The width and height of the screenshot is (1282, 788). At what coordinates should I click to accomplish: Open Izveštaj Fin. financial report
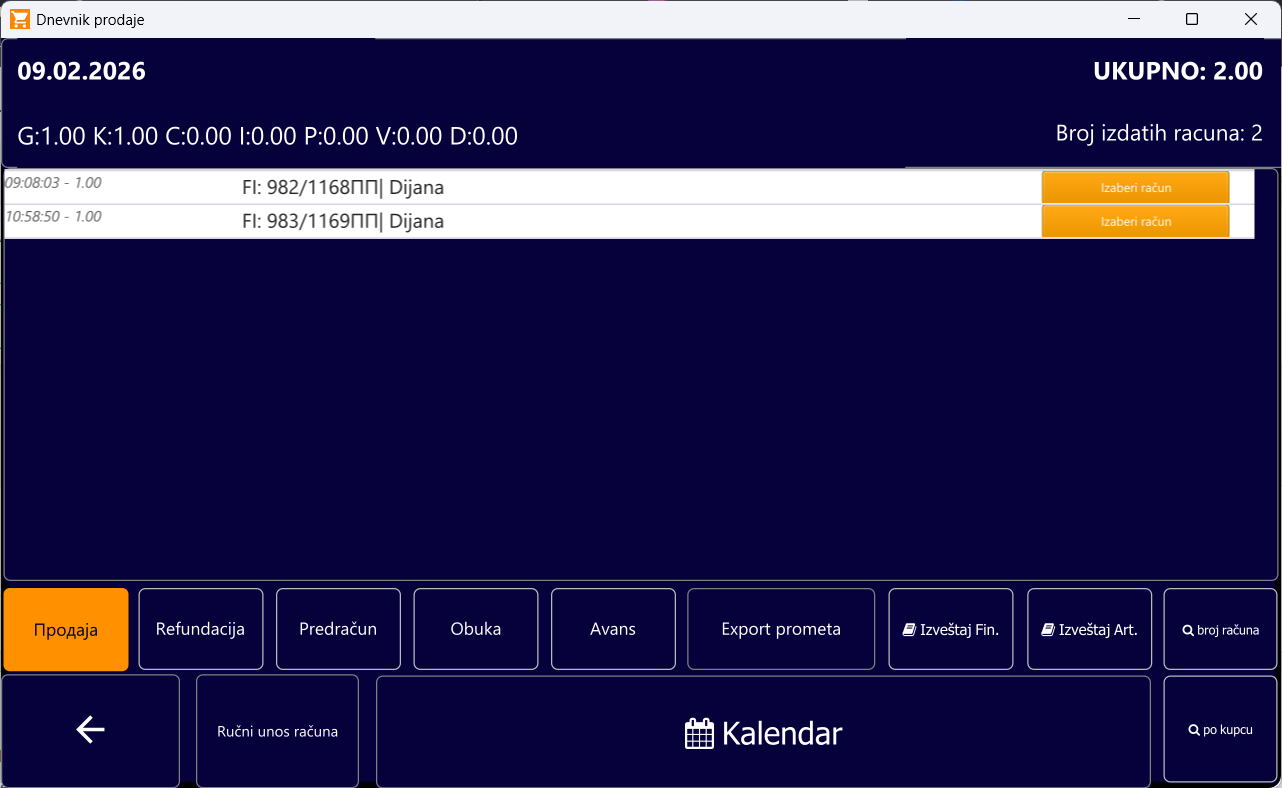tap(950, 629)
